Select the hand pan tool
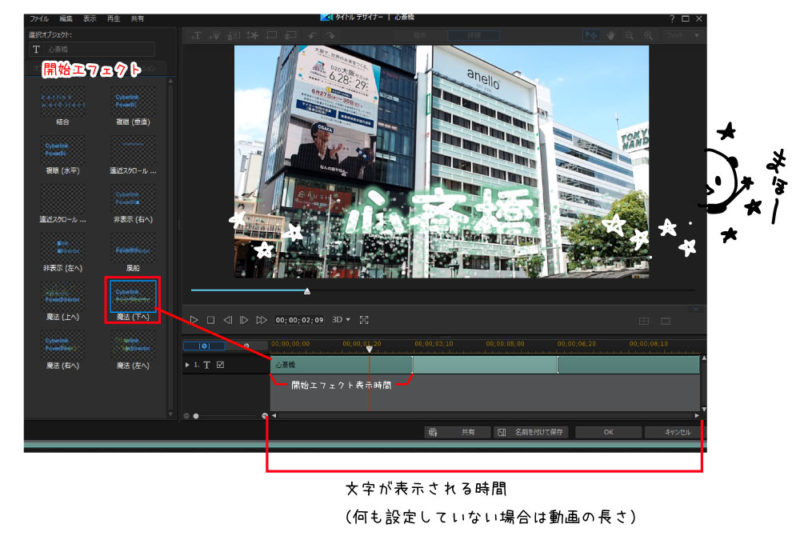The image size is (800, 552). (609, 35)
